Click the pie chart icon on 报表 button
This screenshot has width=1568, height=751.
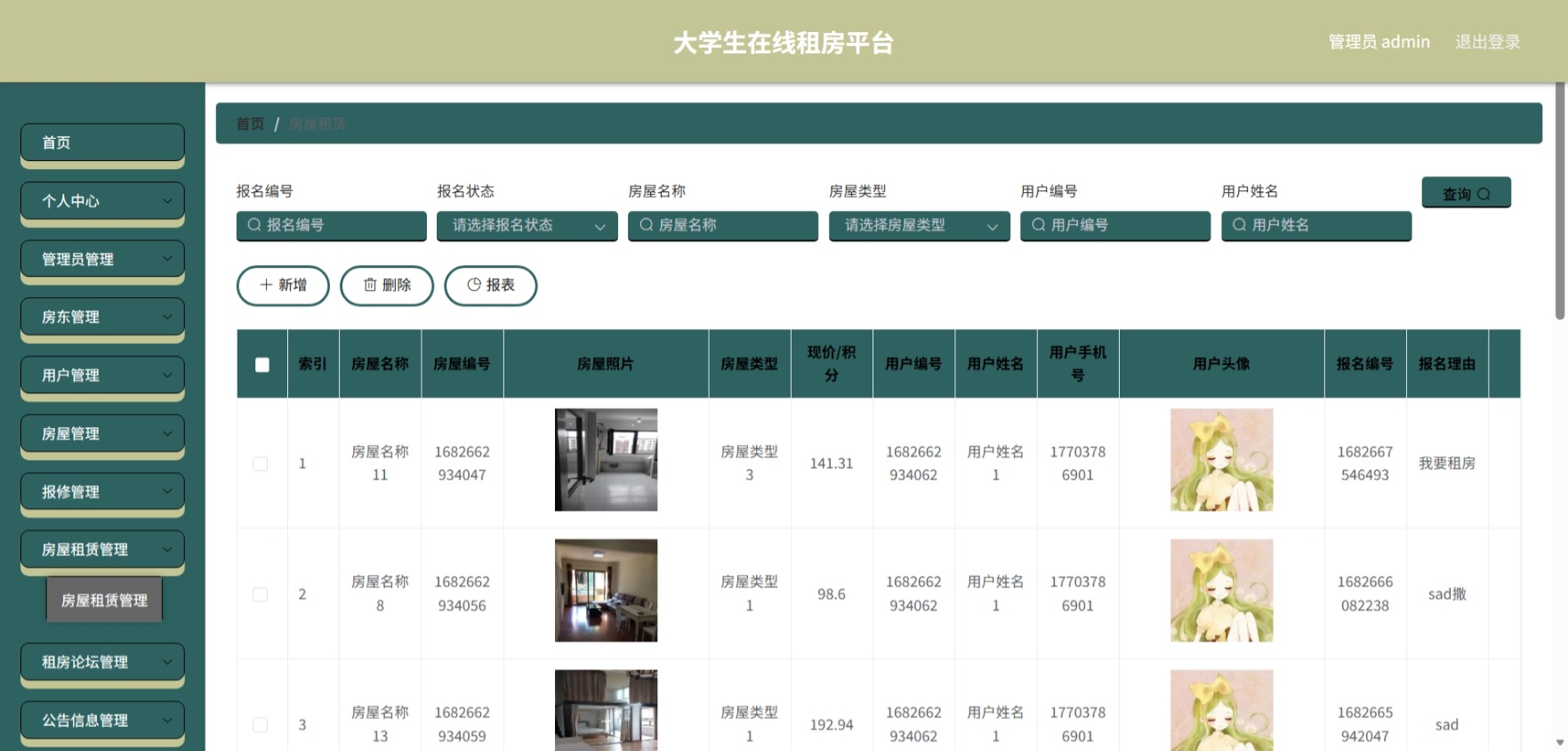pos(474,285)
